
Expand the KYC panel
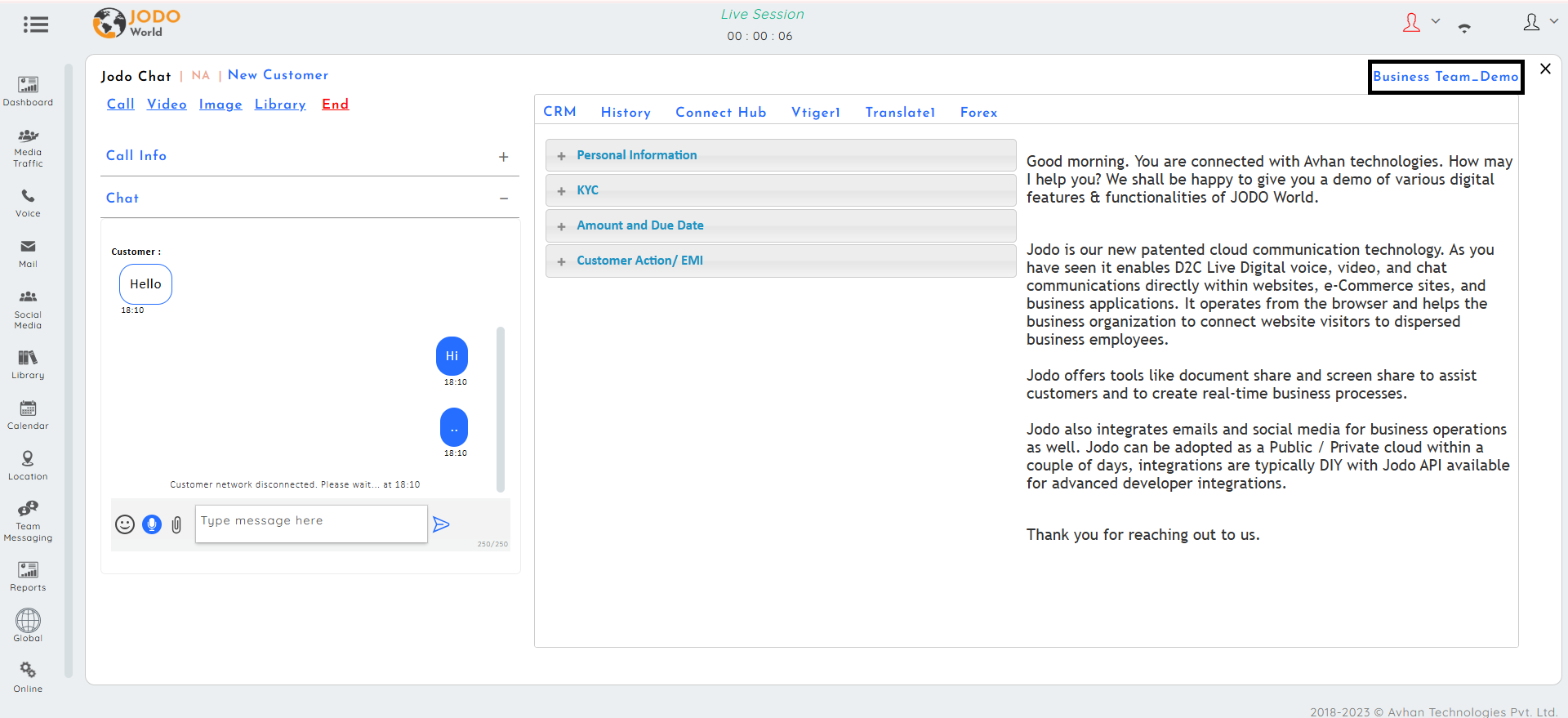click(781, 190)
